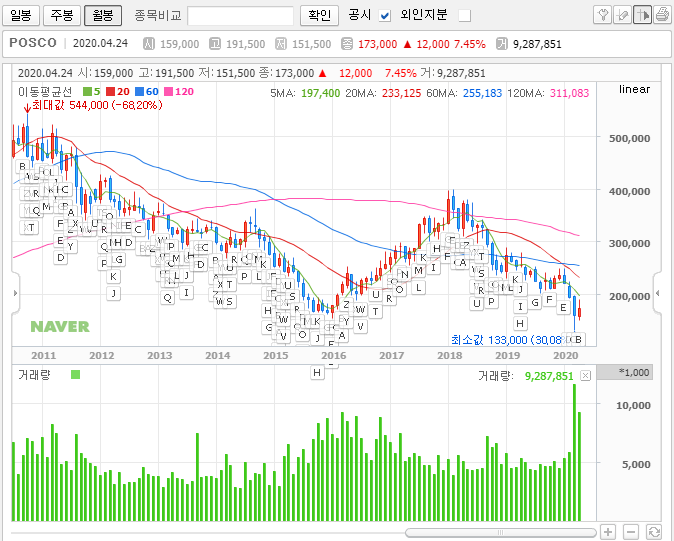Click the 이동평균선 legend label

[x=45, y=92]
